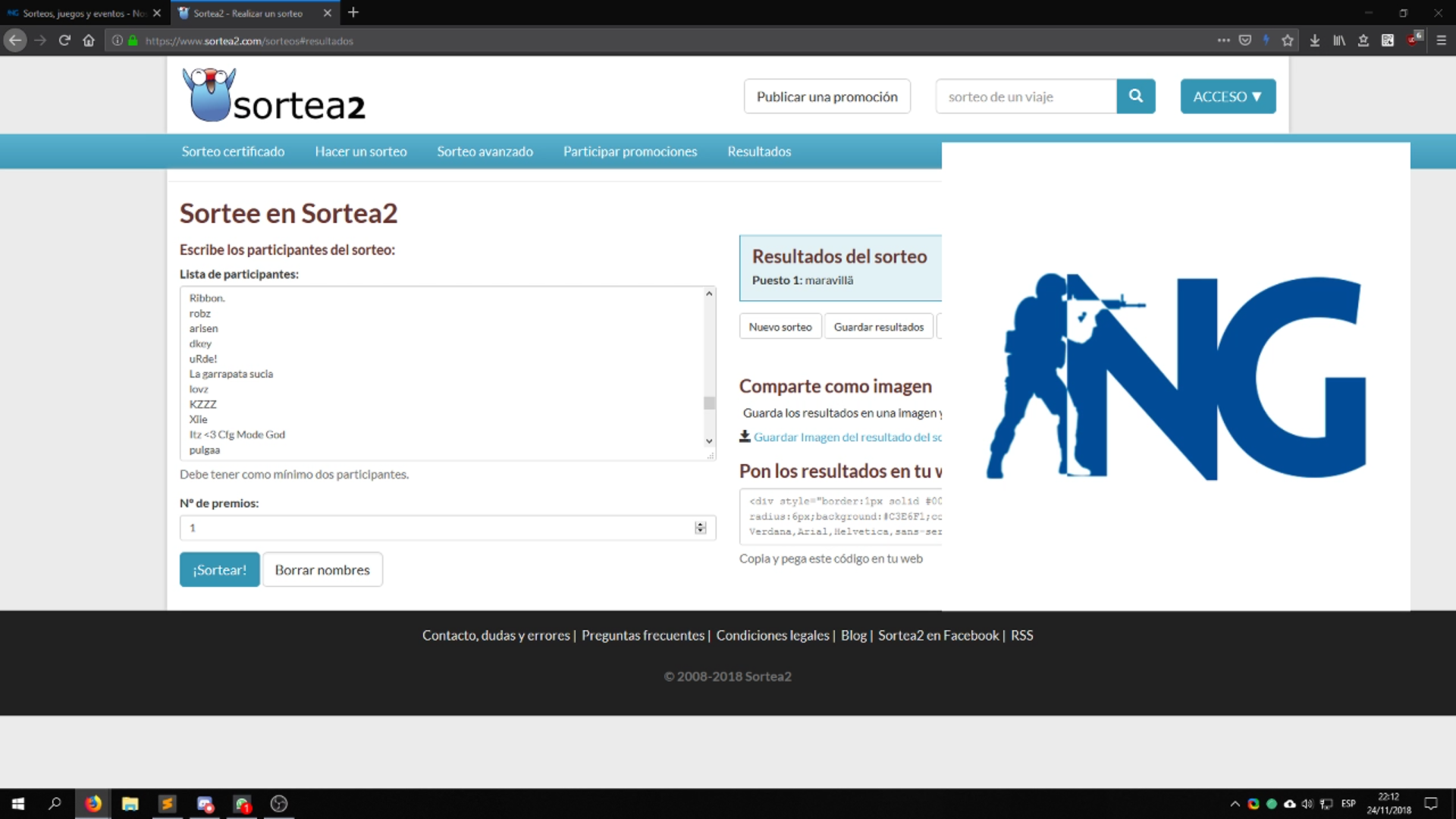Increase number of prizes with stepper
1456x819 pixels.
700,524
